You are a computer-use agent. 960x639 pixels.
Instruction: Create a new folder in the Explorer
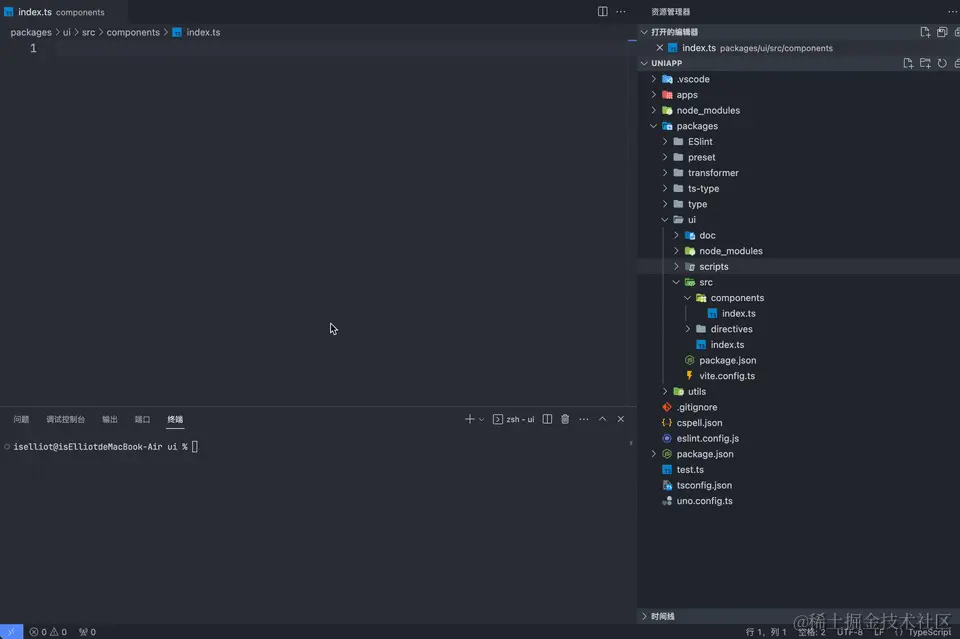[925, 63]
